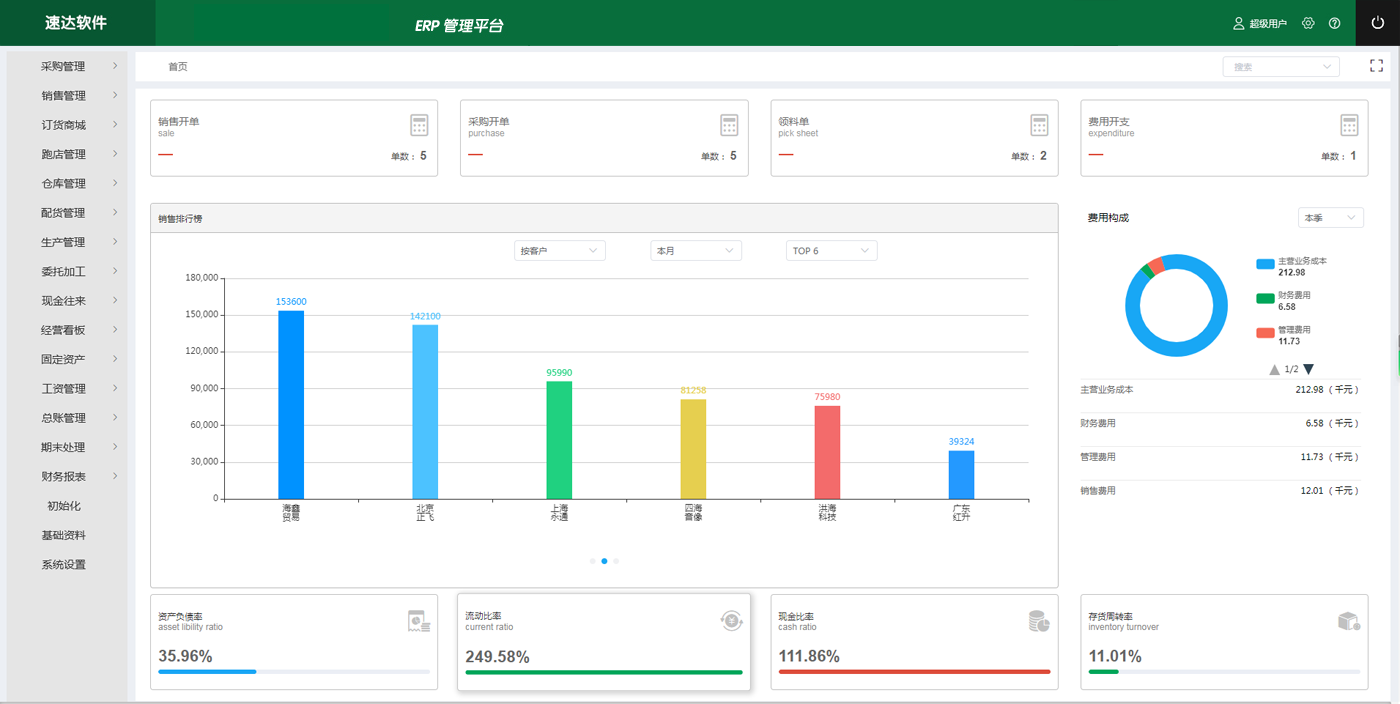1400x704 pixels.
Task: Expand 销售管理 sidebar menu
Action: (x=67, y=96)
